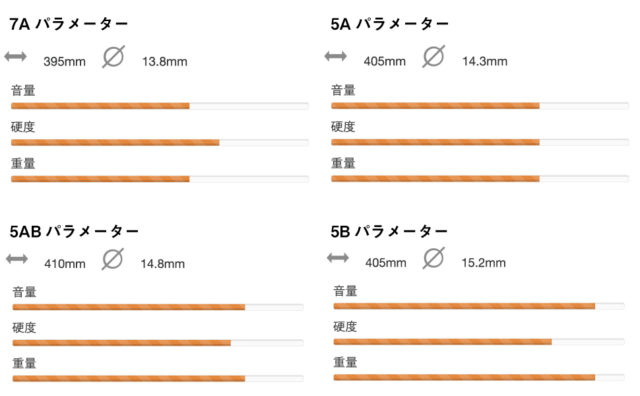Click the 5A 重量 bar
The image size is (640, 396).
(480, 178)
